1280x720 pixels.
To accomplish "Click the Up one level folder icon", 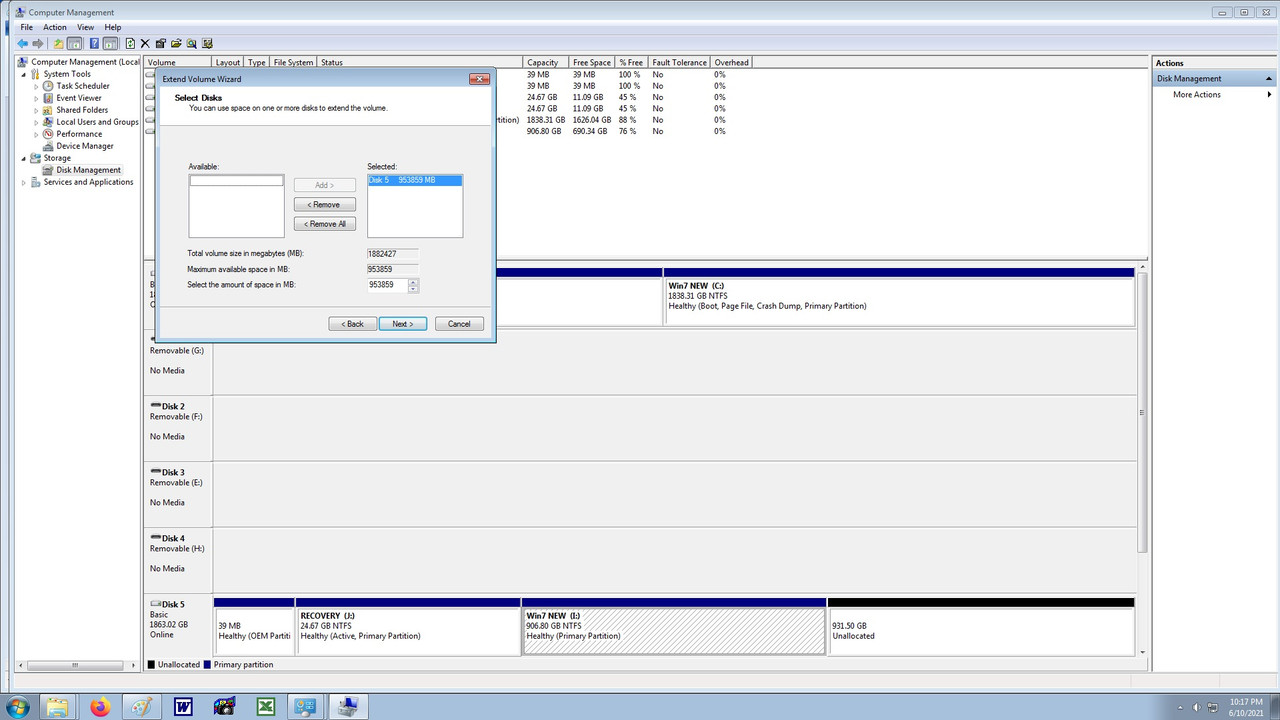I will (x=59, y=43).
